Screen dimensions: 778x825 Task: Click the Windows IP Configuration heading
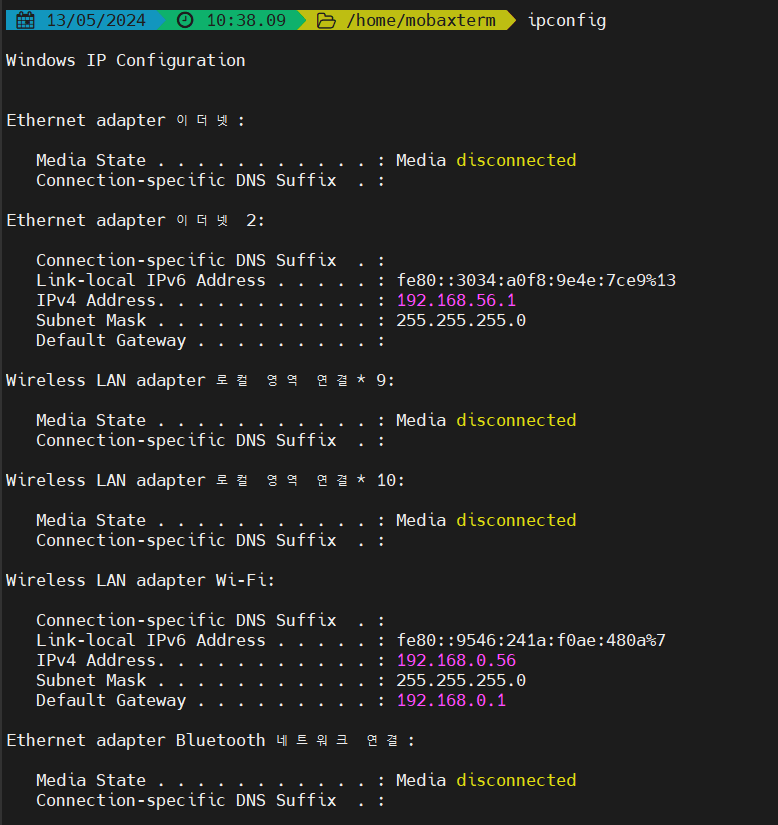[126, 60]
